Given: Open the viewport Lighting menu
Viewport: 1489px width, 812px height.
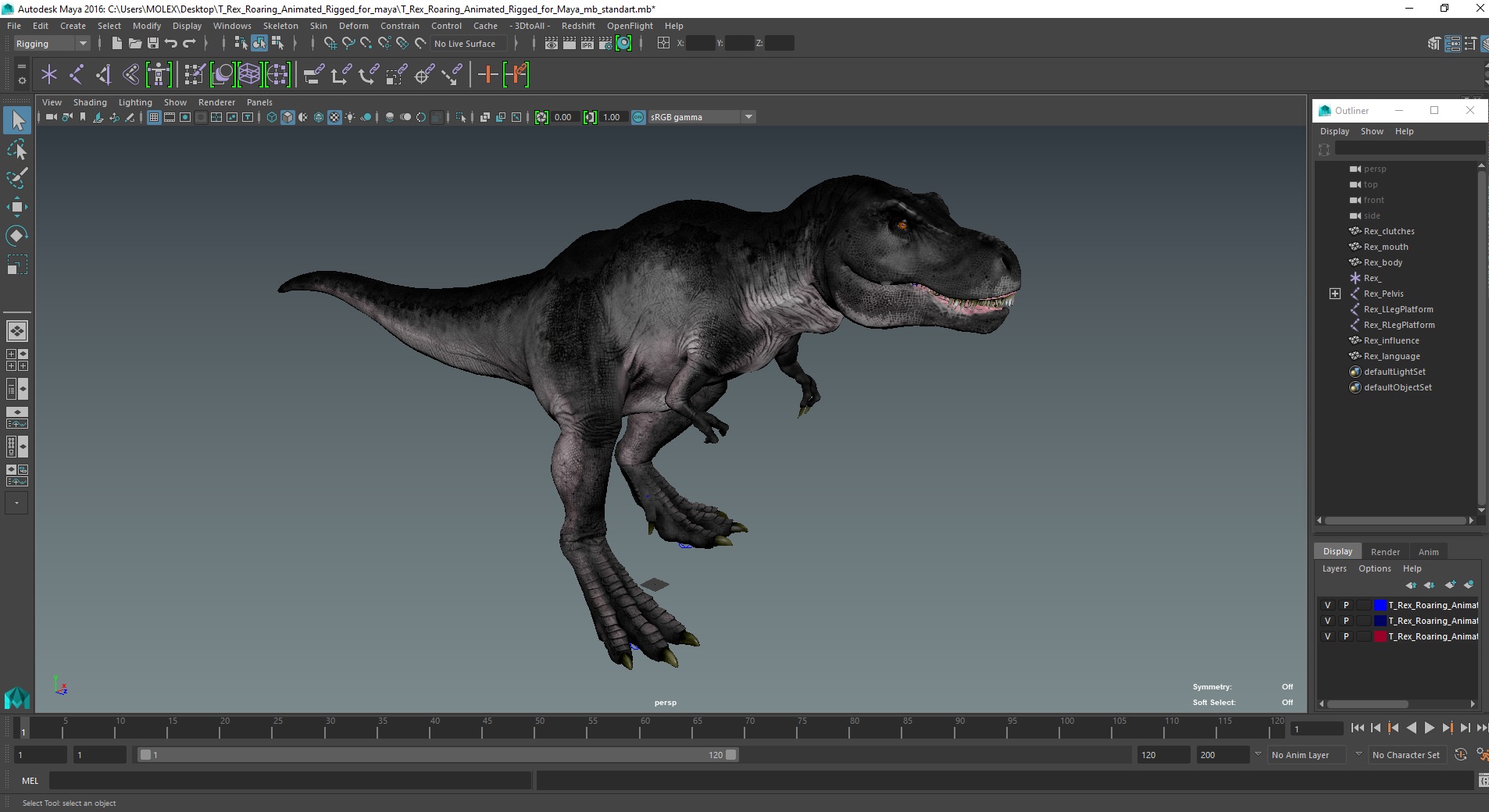Looking at the screenshot, I should click(135, 102).
